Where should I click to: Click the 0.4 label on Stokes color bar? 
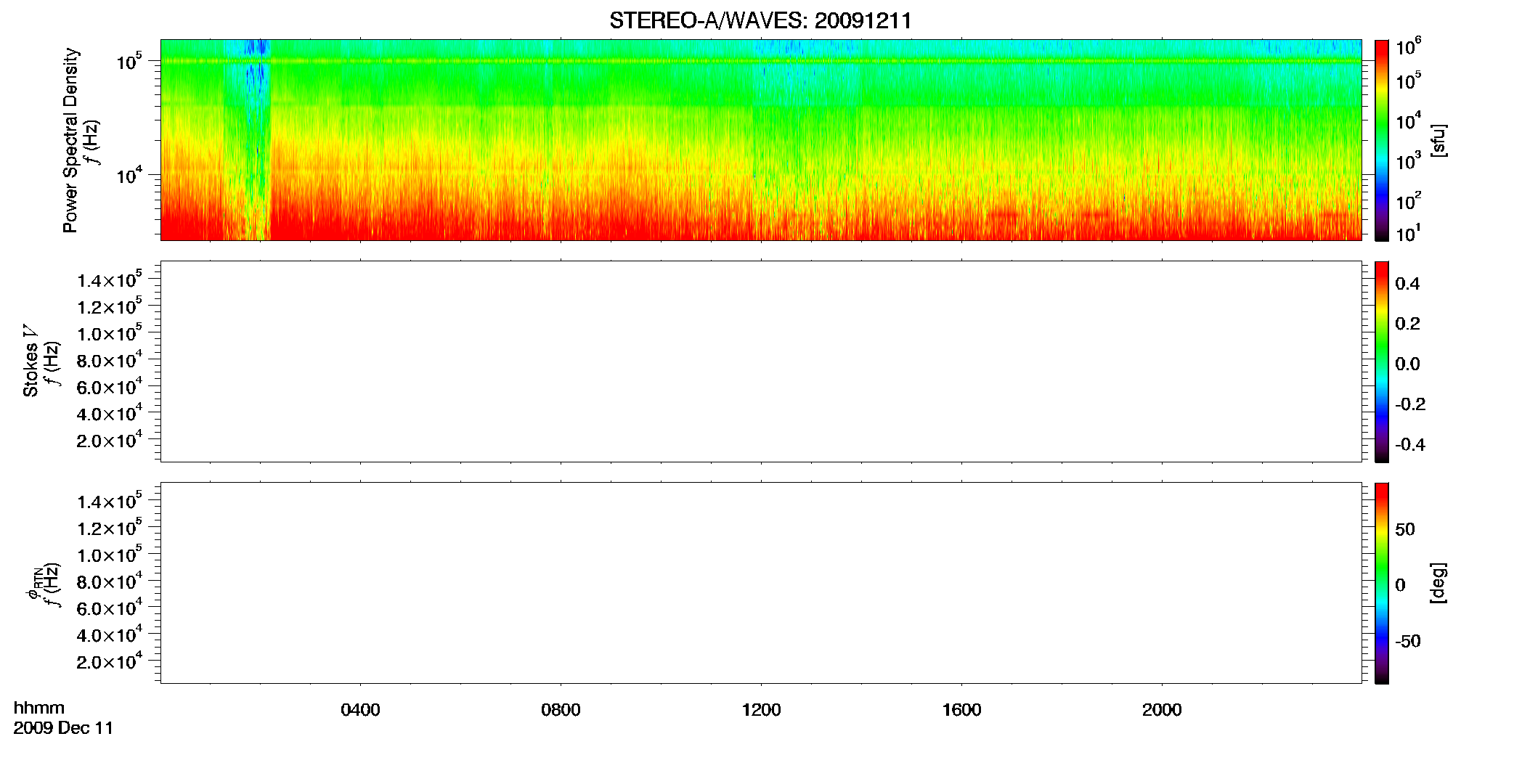point(1407,284)
